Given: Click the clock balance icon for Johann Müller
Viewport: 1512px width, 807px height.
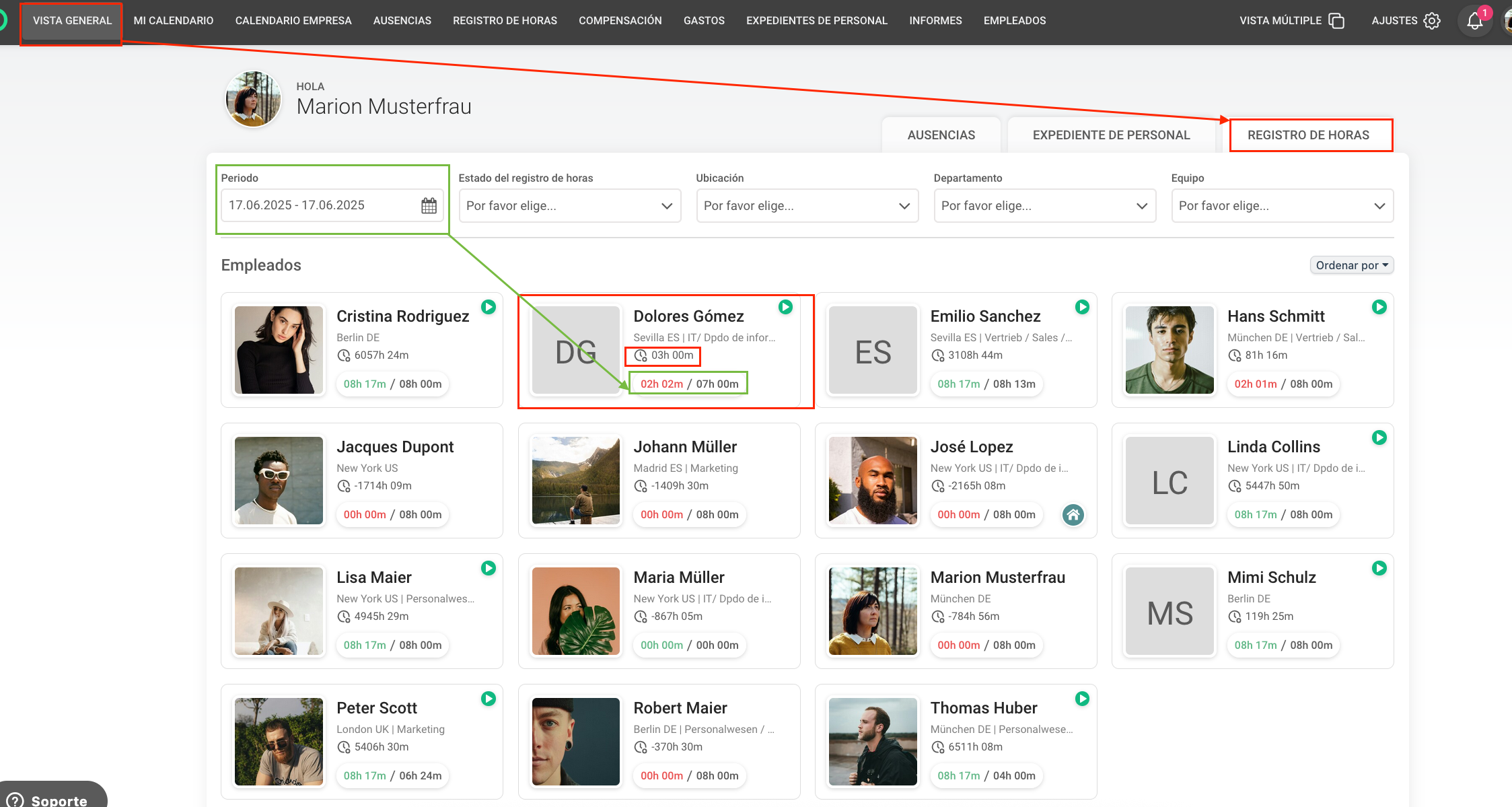Looking at the screenshot, I should pos(641,486).
